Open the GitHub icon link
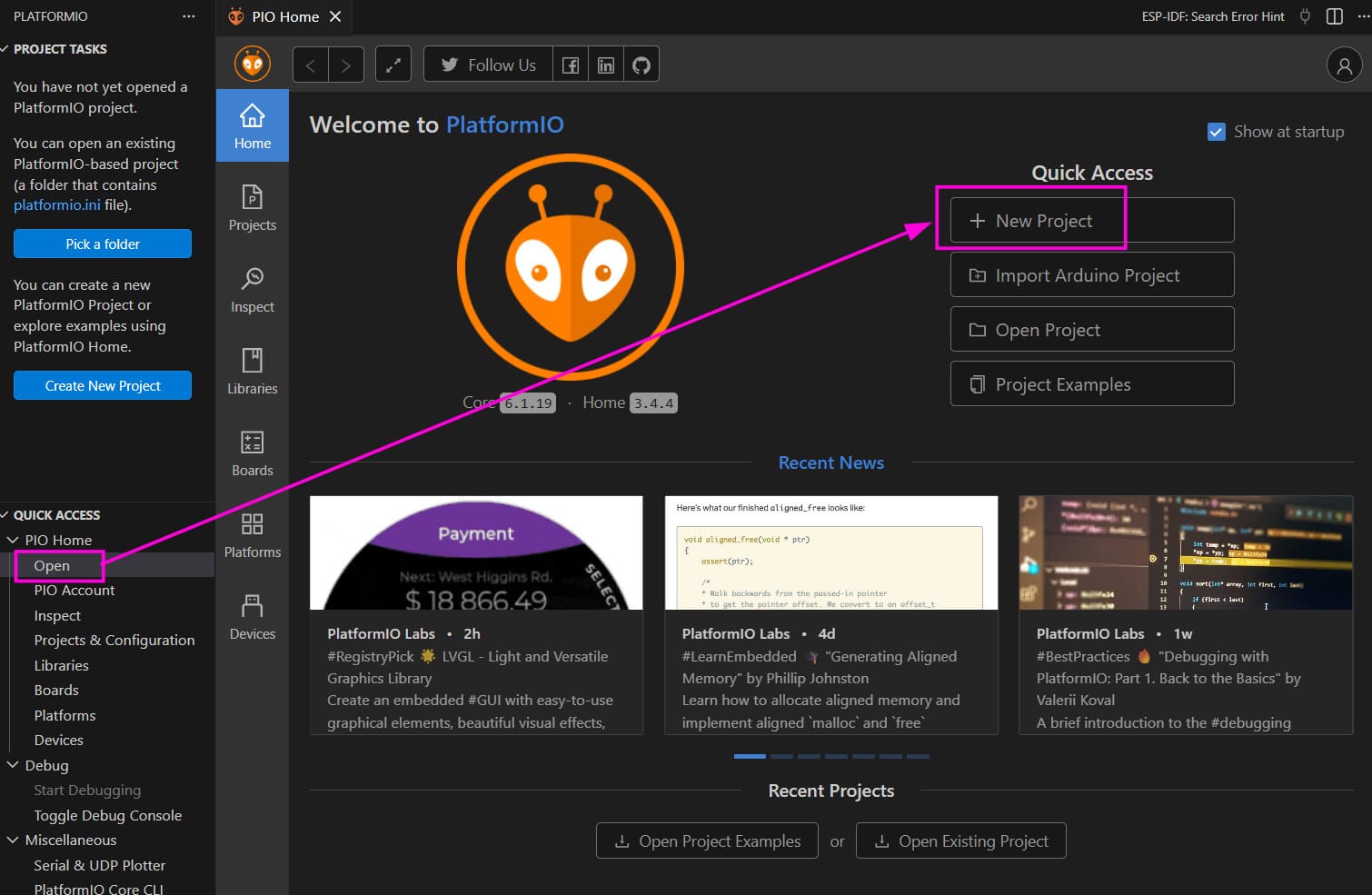 641,65
